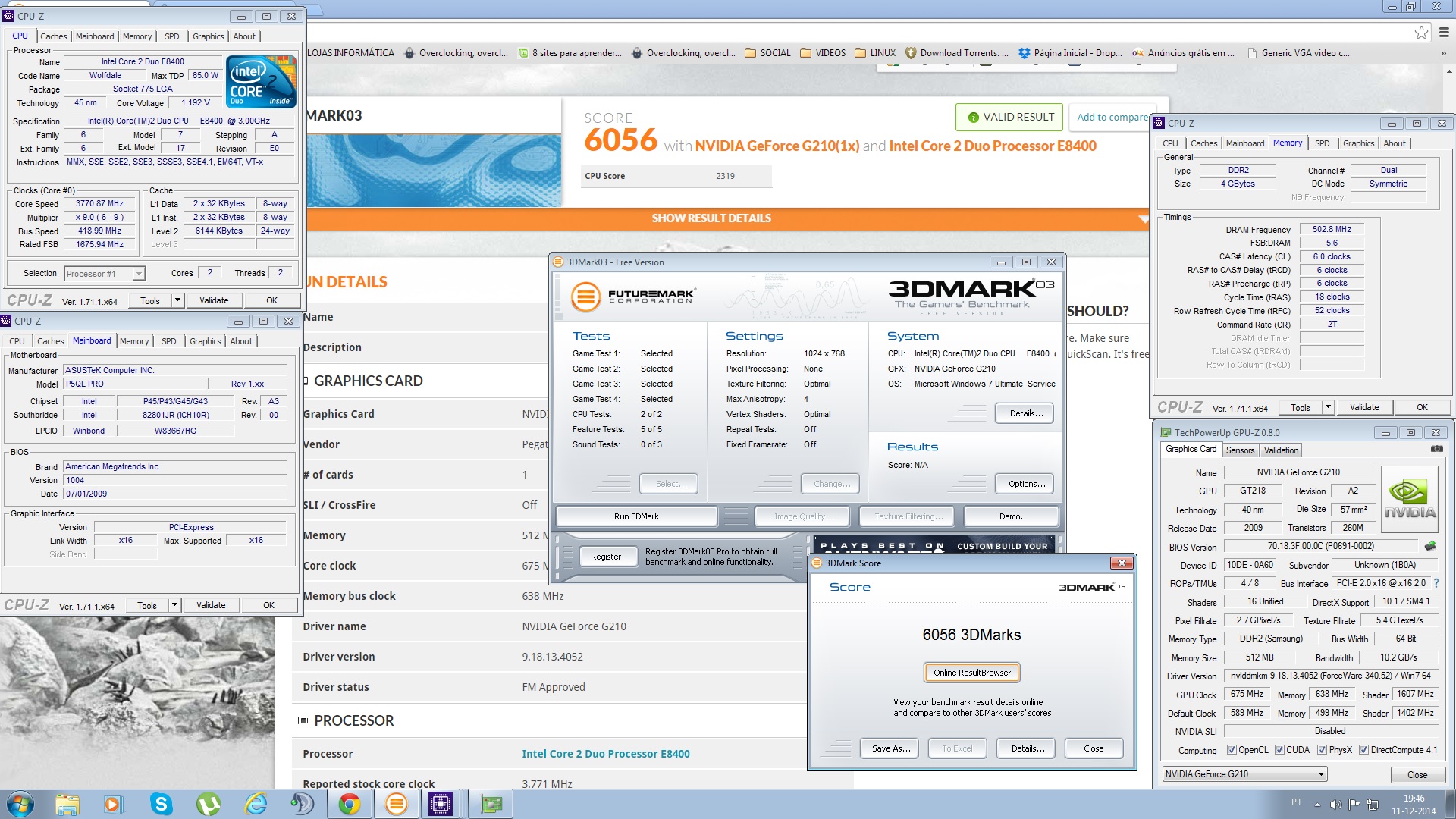Close the 3DMark Score dialog

coord(1122,563)
